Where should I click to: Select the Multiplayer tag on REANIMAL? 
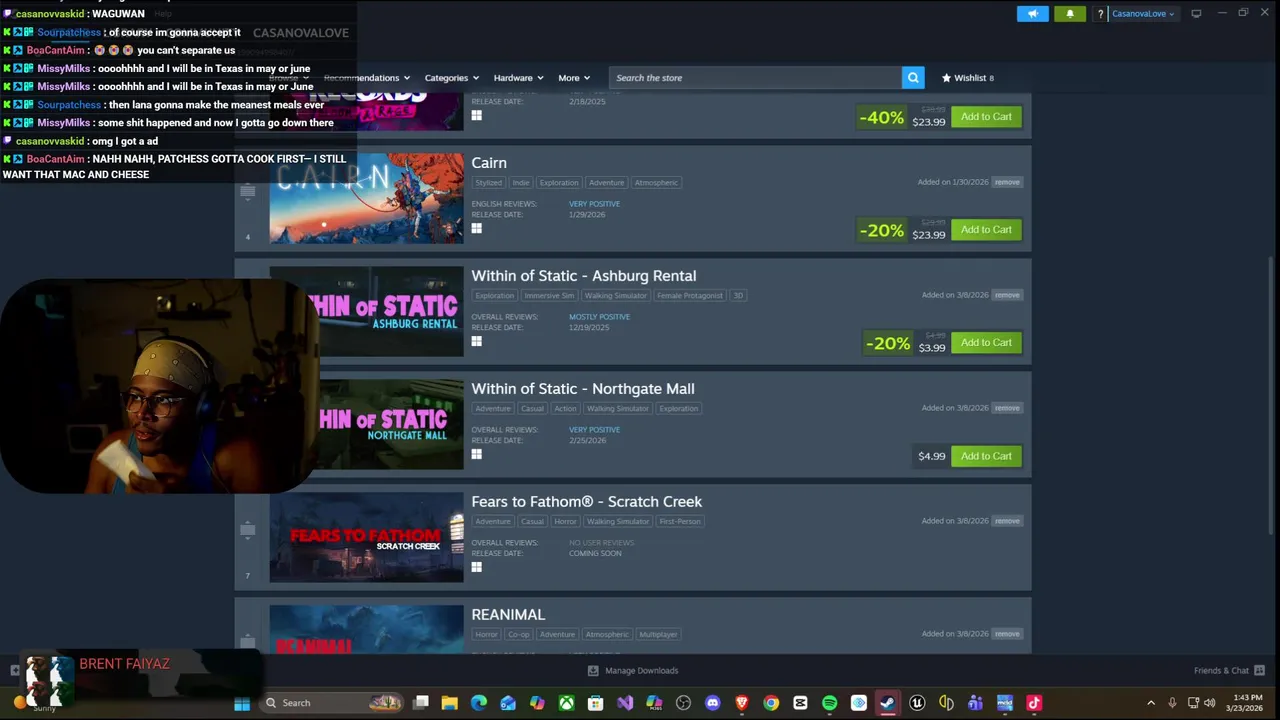[x=658, y=635]
